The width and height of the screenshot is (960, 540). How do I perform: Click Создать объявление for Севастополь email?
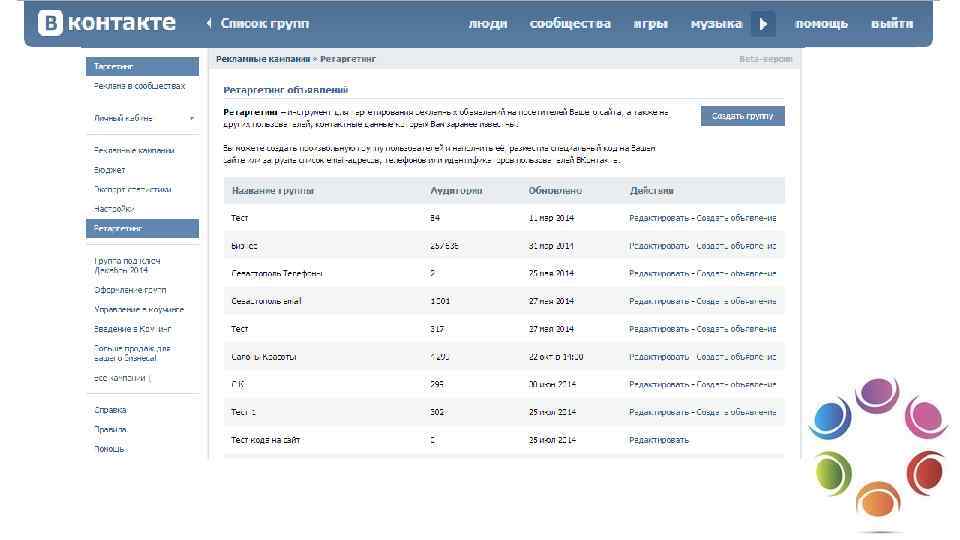tap(737, 301)
